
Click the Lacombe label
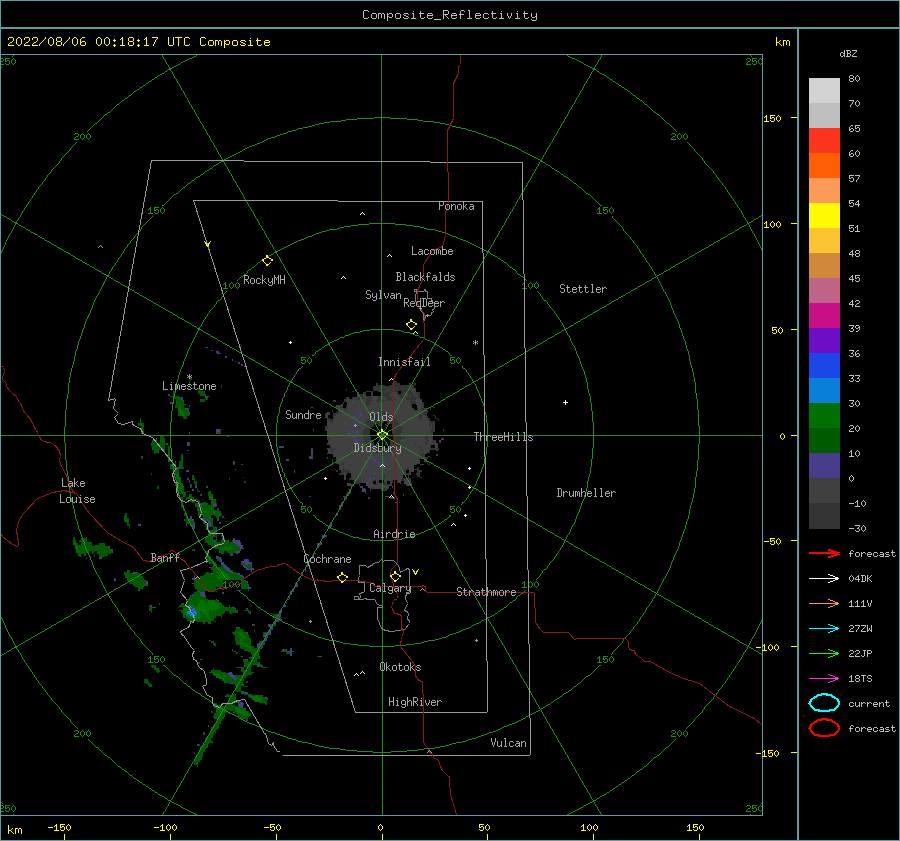(x=432, y=251)
